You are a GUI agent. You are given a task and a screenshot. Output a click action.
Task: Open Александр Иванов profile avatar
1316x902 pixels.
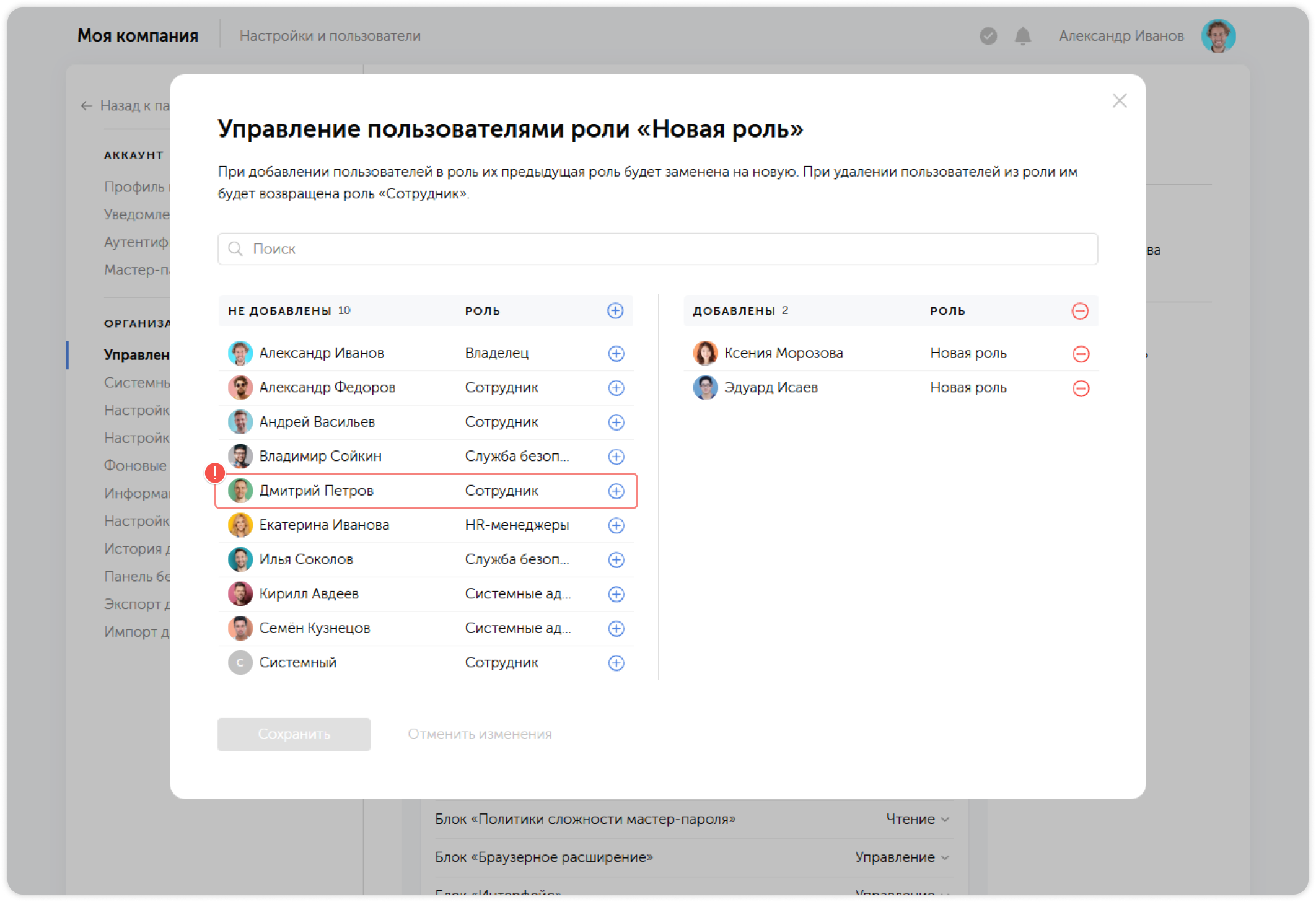coord(1217,36)
